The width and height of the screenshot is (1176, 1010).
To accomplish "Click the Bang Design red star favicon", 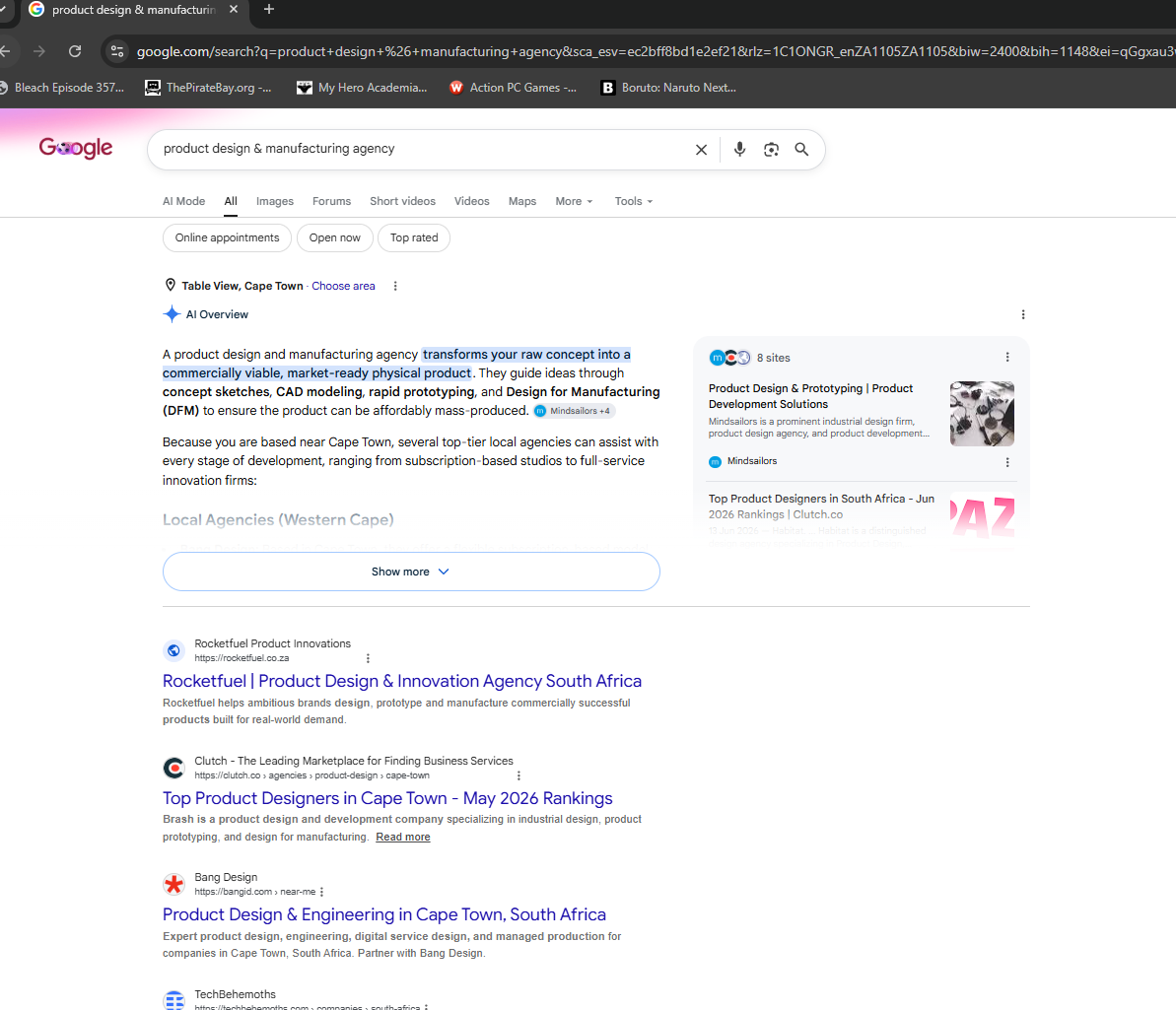I will [174, 884].
